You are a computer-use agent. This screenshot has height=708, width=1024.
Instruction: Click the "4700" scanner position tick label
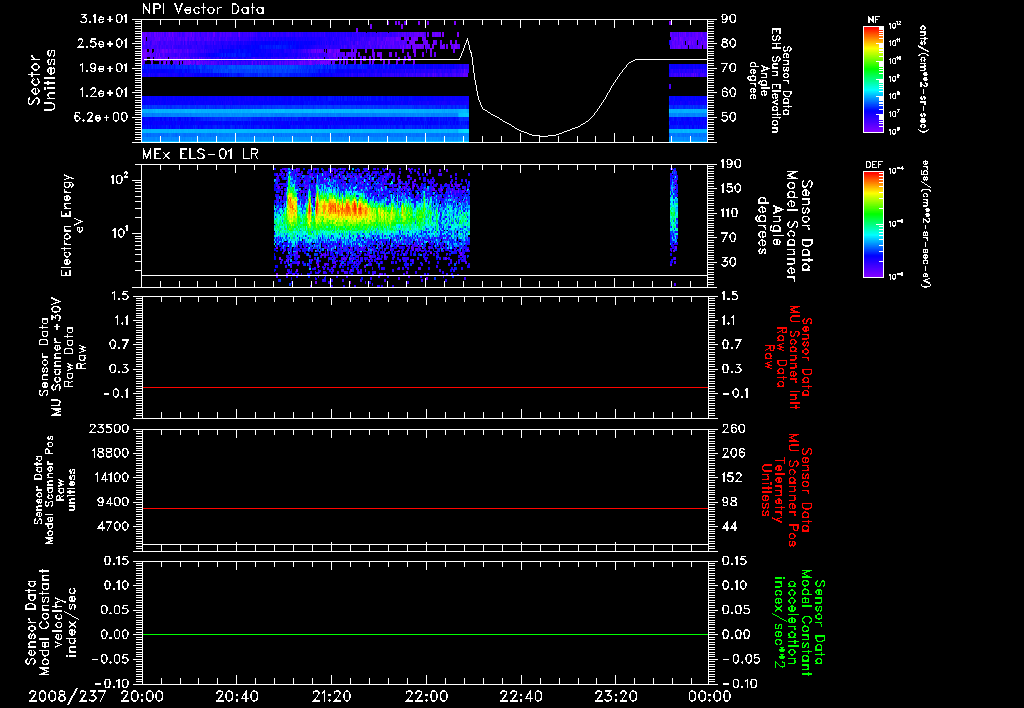[x=114, y=526]
